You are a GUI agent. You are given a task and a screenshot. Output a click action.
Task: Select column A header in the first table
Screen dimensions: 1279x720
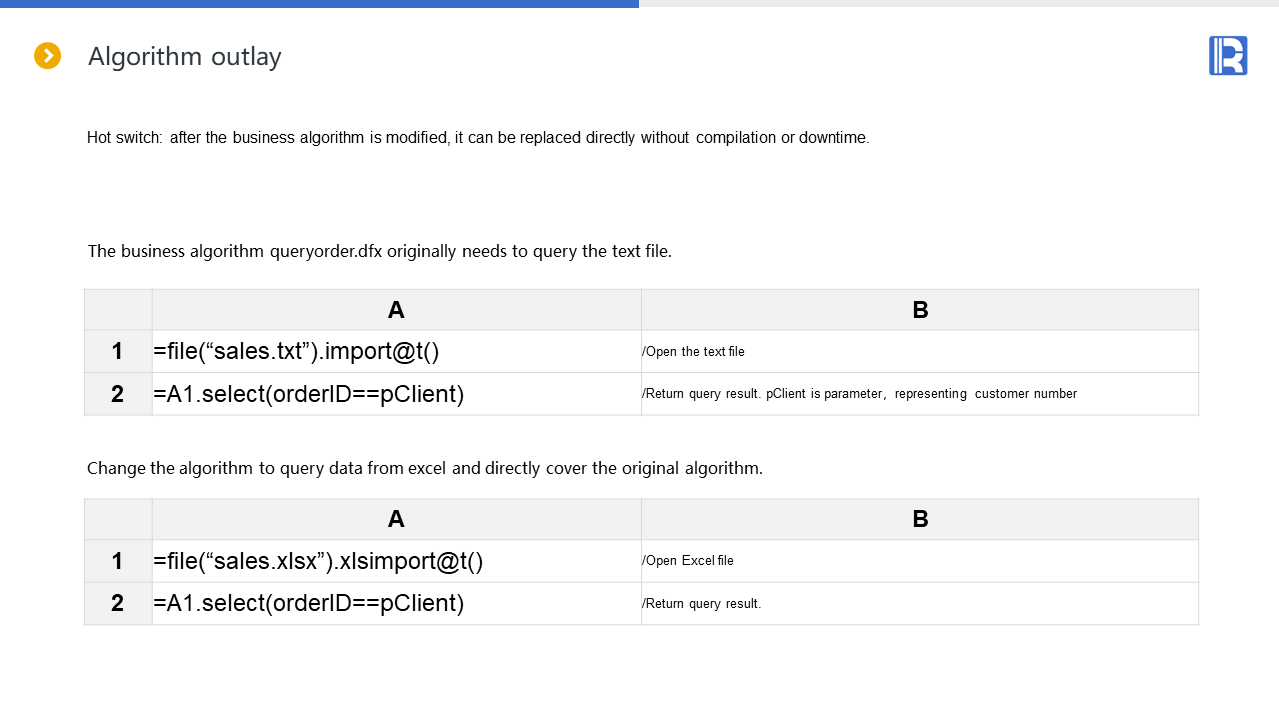pyautogui.click(x=396, y=310)
